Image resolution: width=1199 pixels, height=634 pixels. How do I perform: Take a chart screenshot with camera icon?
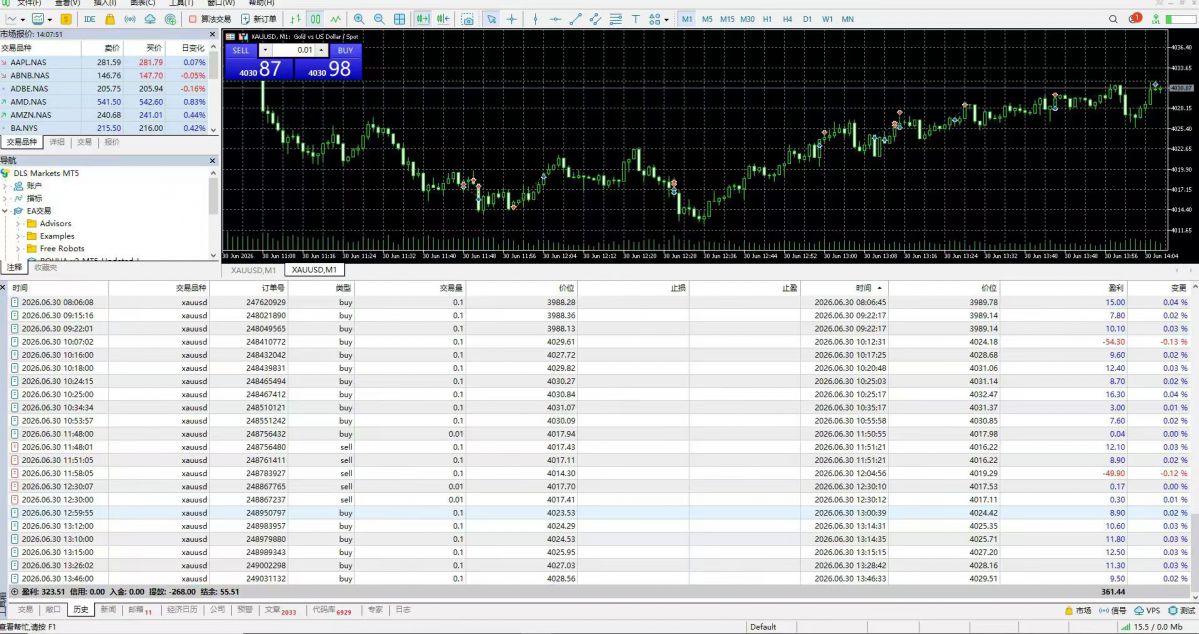point(467,19)
